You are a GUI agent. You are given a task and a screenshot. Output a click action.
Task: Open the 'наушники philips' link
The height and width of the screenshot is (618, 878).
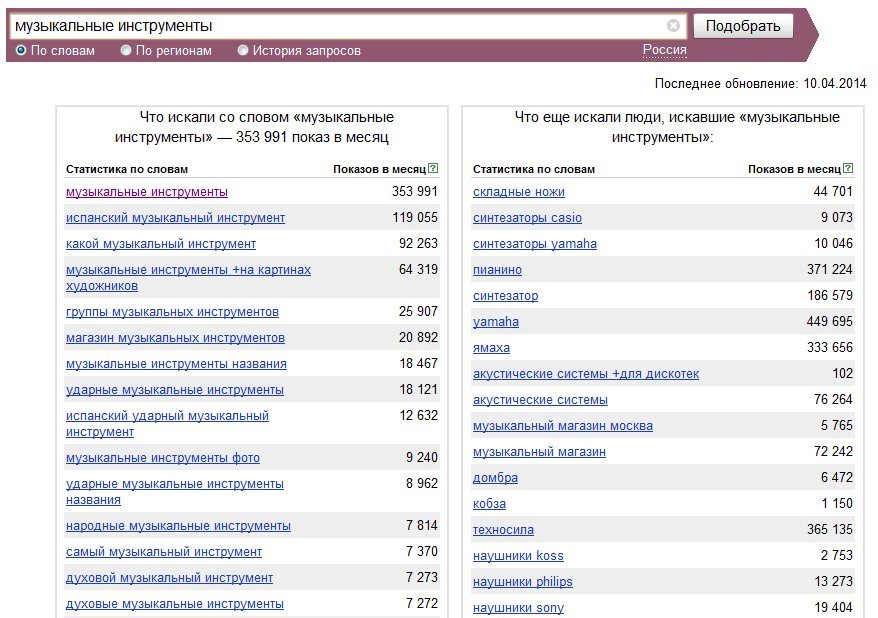[x=522, y=582]
